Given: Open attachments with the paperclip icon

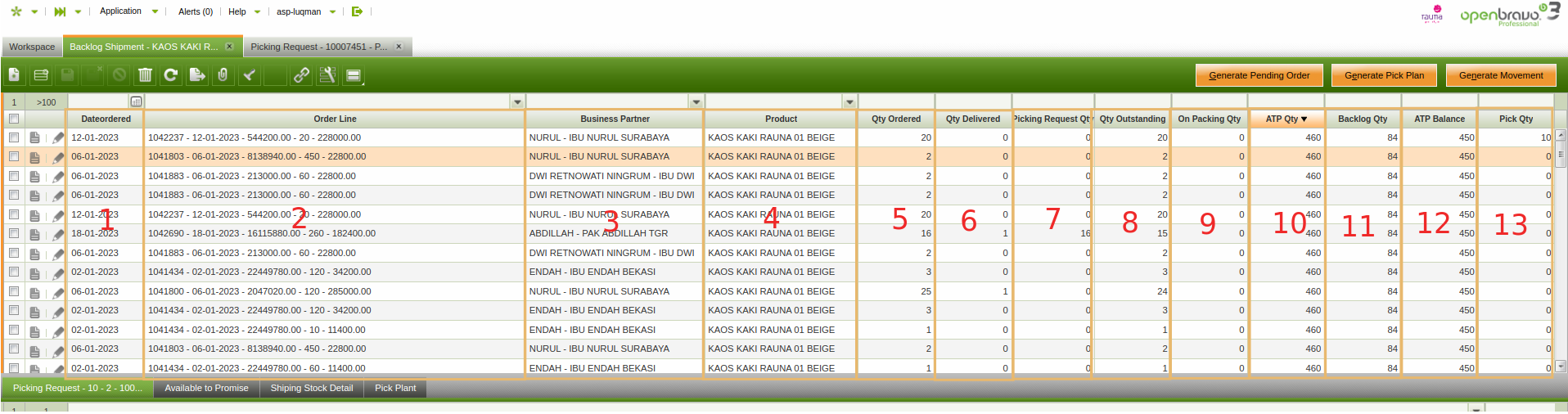Looking at the screenshot, I should (223, 75).
